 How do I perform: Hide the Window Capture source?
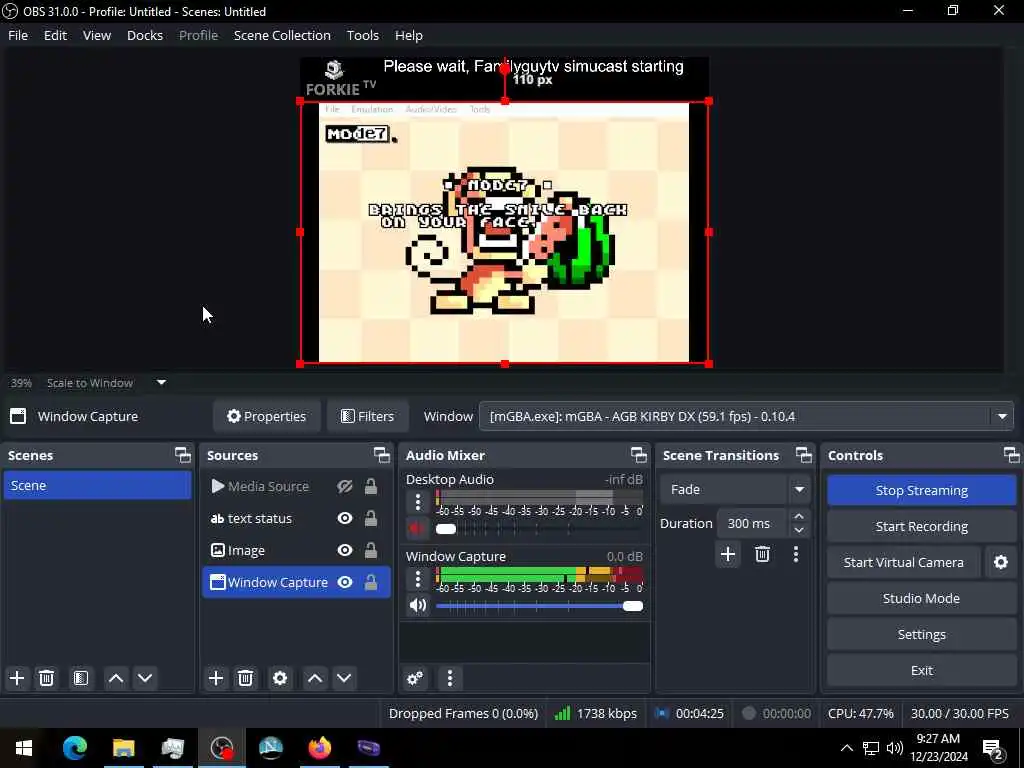[x=345, y=583]
